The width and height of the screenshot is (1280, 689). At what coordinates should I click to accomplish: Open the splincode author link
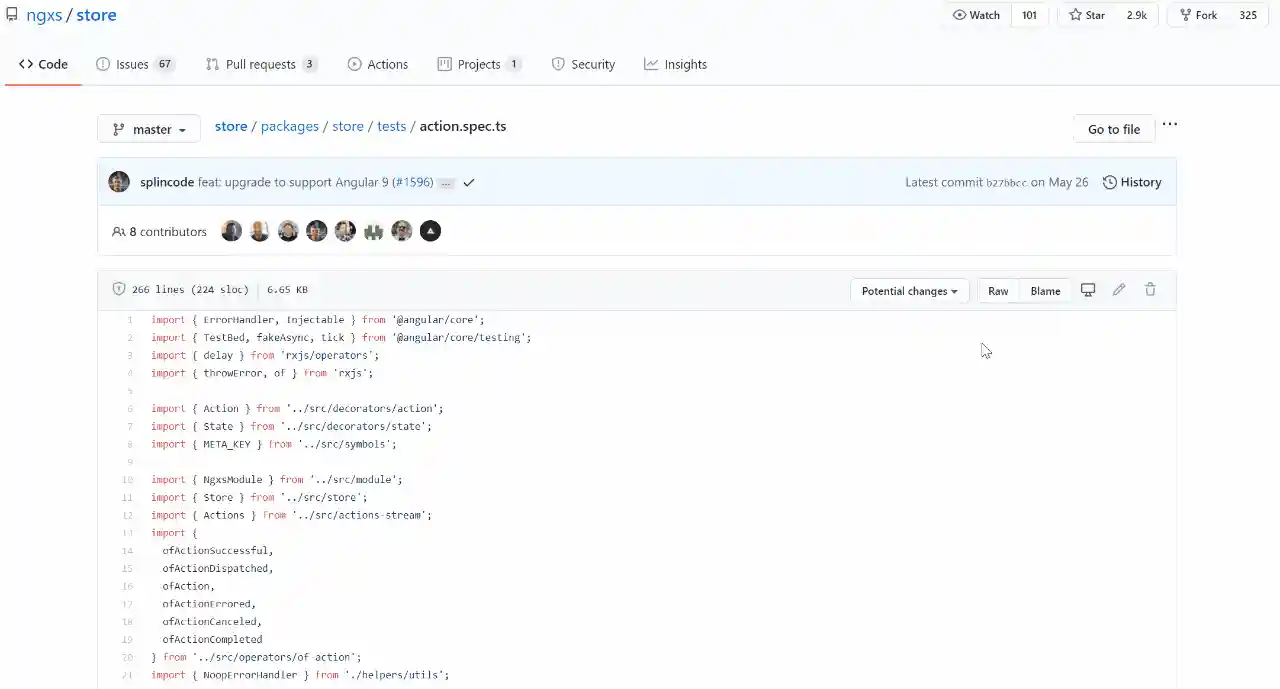pyautogui.click(x=167, y=182)
